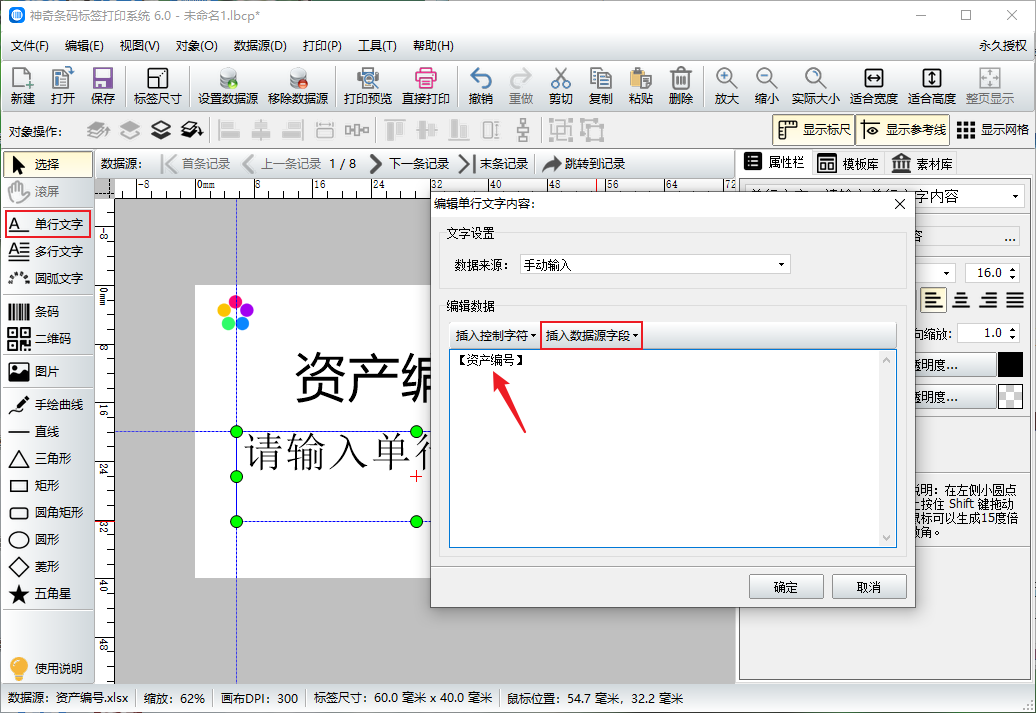Choose the 菱形 diamond tool
This screenshot has width=1036, height=713.
[x=48, y=567]
